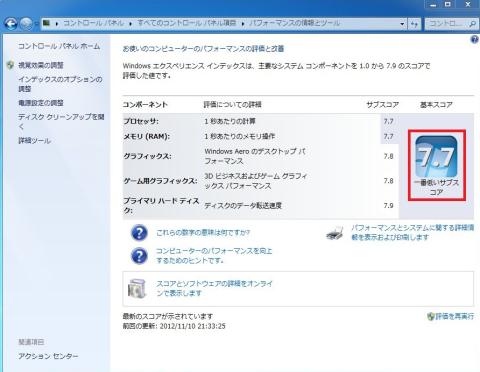Open コントロール パネル ホーム link
This screenshot has height=372, width=480.
[x=59, y=46]
